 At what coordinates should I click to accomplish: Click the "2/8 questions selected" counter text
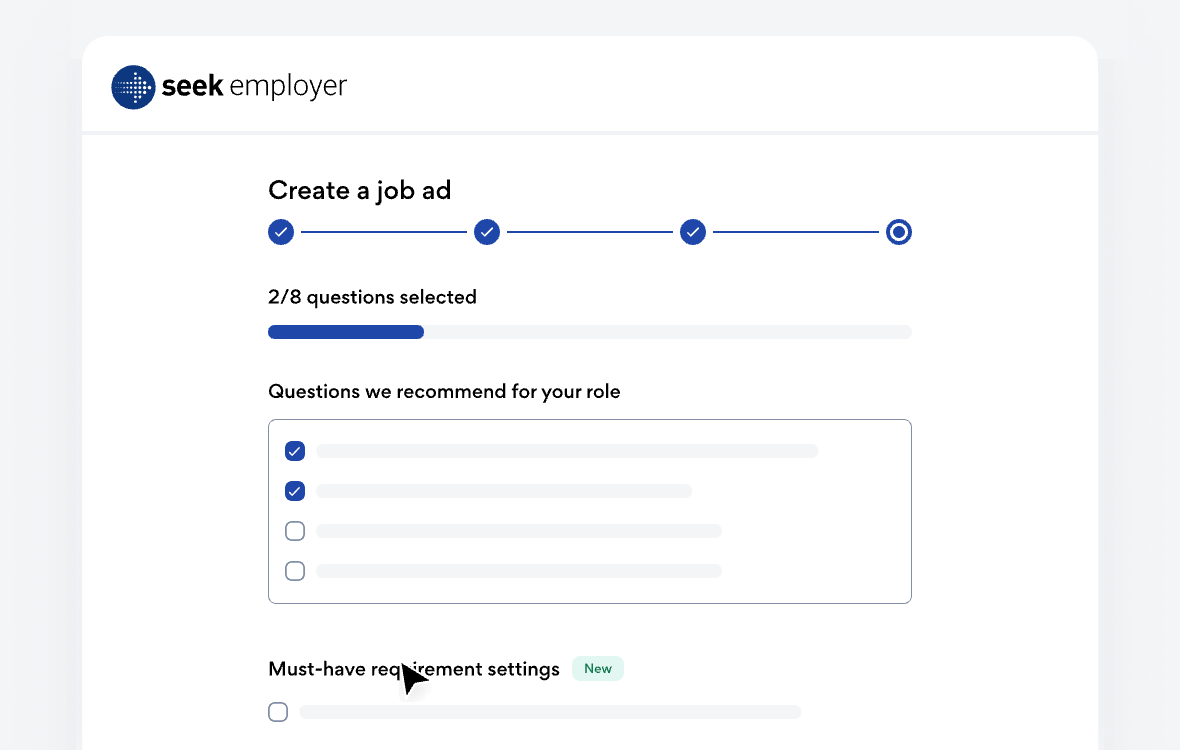pyautogui.click(x=372, y=297)
